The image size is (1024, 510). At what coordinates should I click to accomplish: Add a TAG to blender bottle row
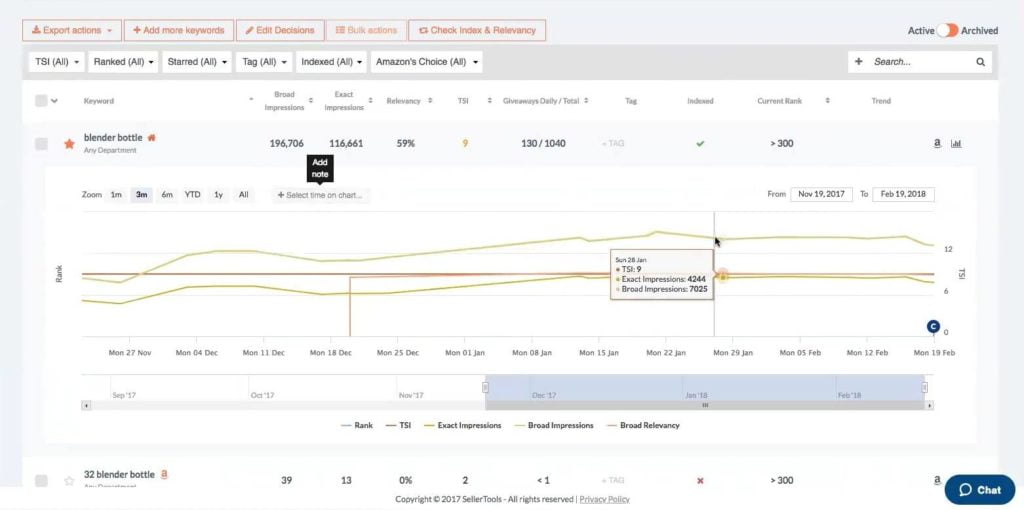pyautogui.click(x=613, y=144)
